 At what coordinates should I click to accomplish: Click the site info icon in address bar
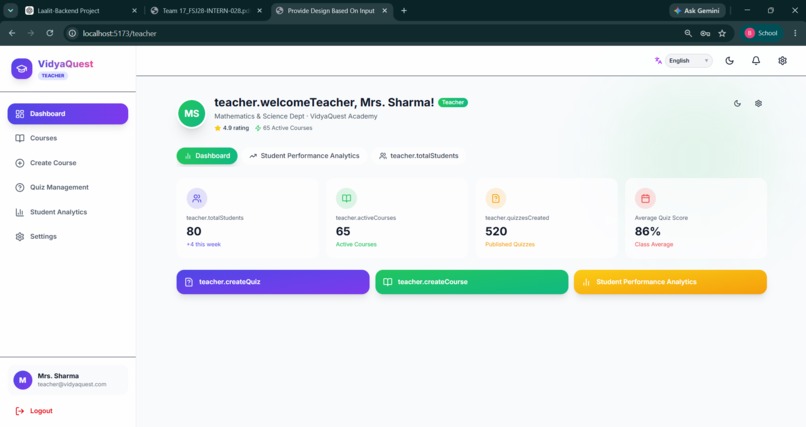(72, 33)
